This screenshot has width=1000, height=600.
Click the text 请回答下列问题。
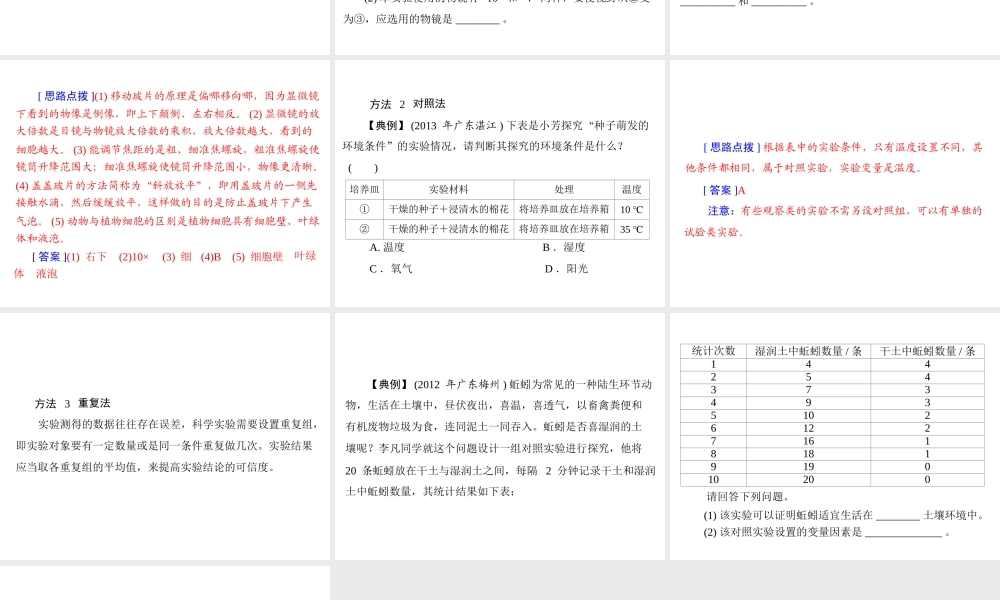(748, 497)
